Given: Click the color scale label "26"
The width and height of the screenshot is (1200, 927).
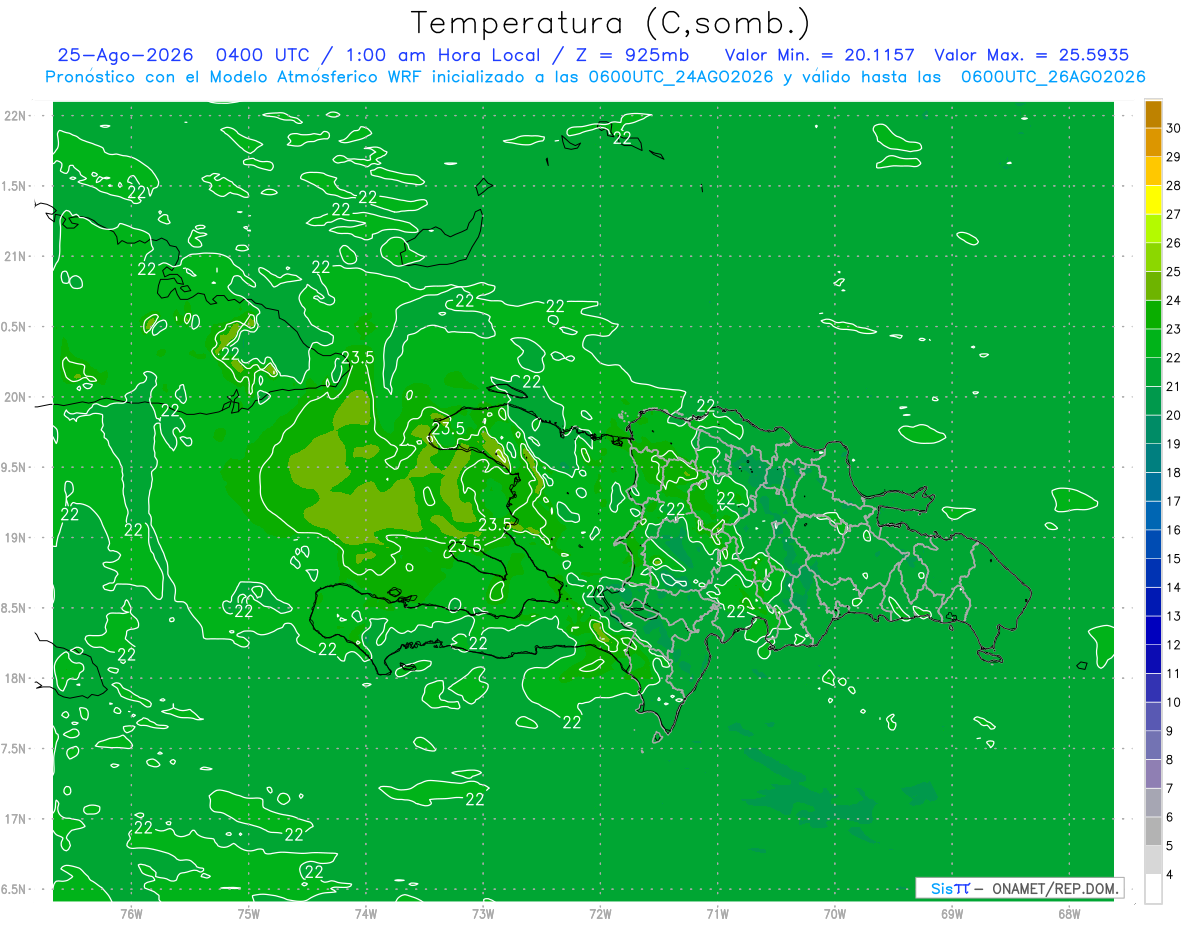Looking at the screenshot, I should (x=1174, y=243).
